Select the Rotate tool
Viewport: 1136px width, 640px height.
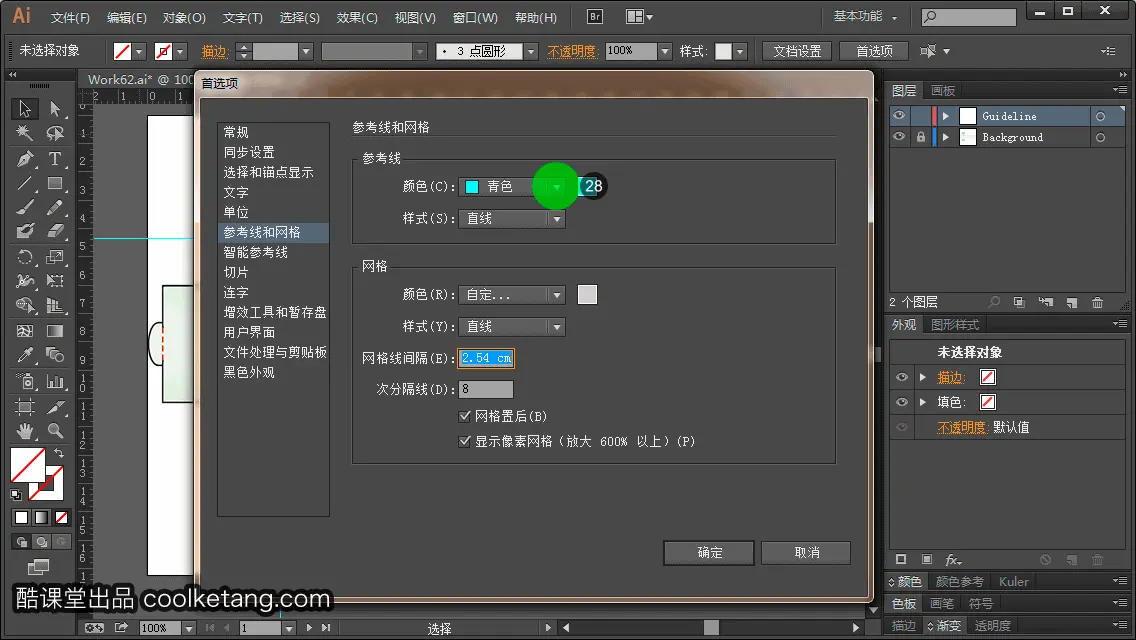pos(25,257)
